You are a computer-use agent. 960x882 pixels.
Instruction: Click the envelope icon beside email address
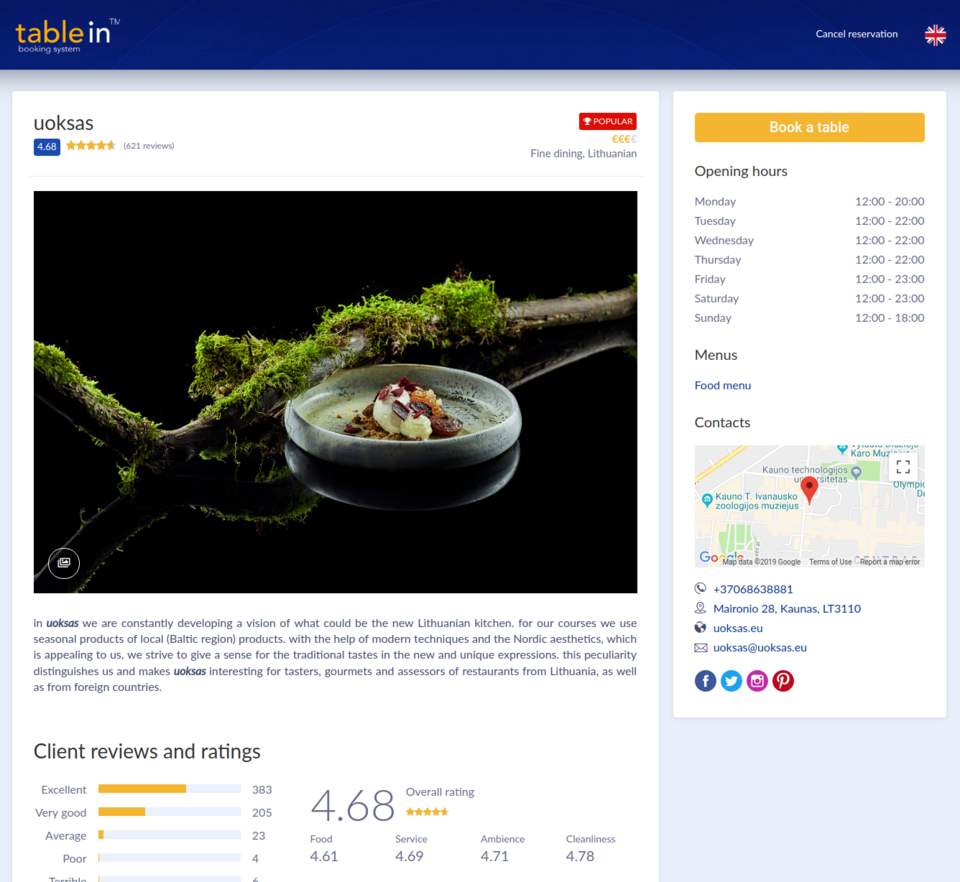pos(700,647)
